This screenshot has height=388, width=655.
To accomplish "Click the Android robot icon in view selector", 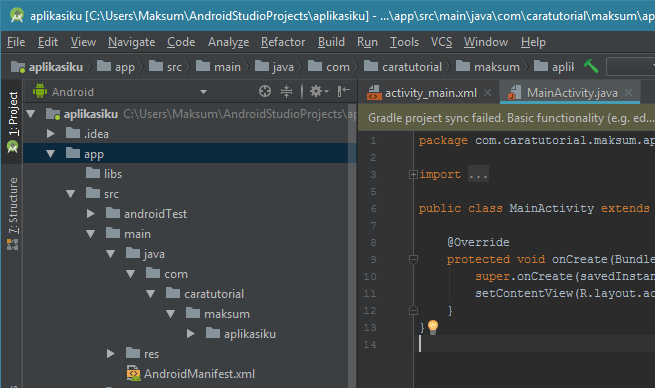I will click(40, 91).
